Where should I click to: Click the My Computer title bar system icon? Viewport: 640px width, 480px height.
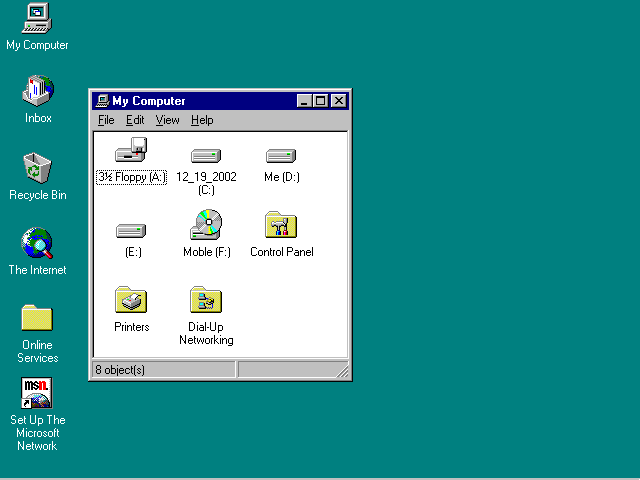(102, 100)
